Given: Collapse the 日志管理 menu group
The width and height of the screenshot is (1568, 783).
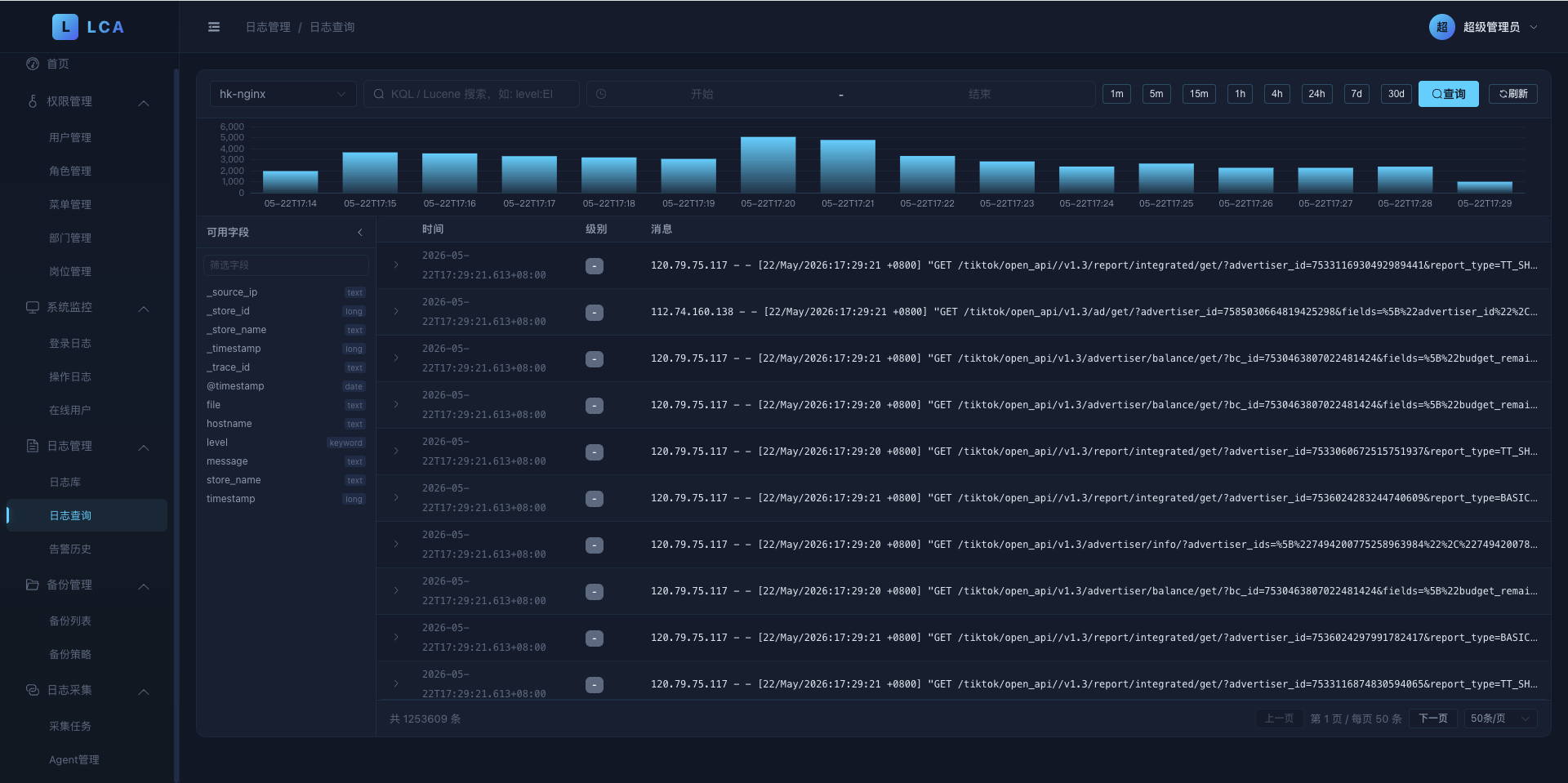Looking at the screenshot, I should [x=144, y=447].
